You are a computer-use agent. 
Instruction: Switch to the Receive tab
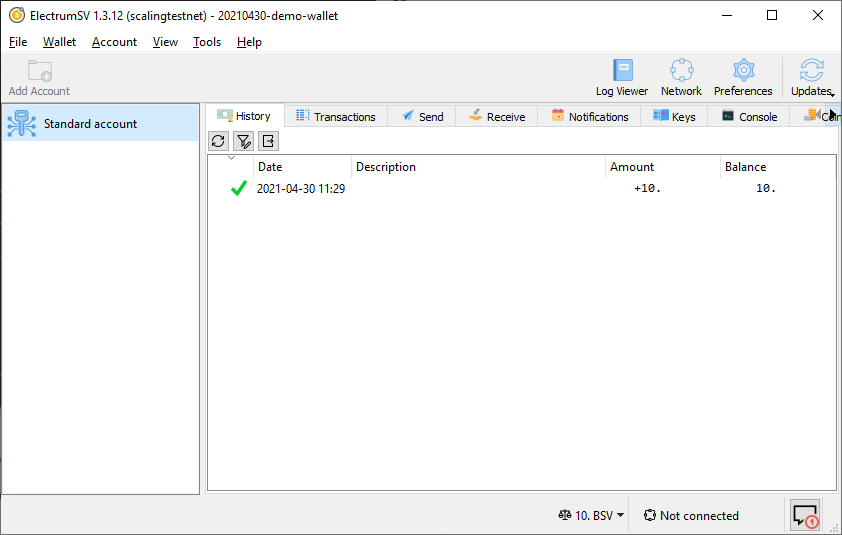[x=497, y=117]
